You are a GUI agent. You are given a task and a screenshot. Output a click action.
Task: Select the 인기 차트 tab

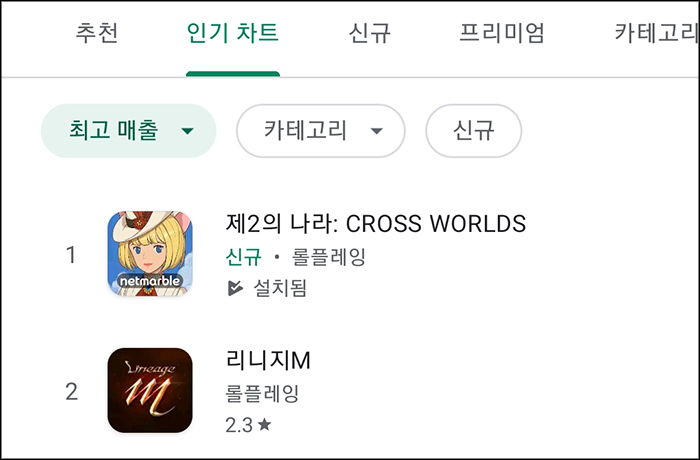click(x=233, y=33)
